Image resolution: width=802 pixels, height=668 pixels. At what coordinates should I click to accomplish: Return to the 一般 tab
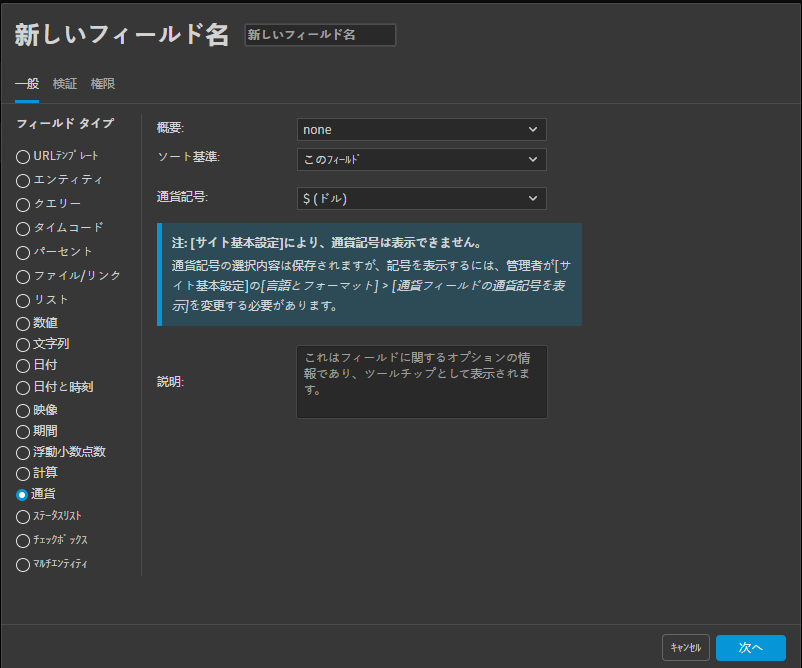click(26, 84)
